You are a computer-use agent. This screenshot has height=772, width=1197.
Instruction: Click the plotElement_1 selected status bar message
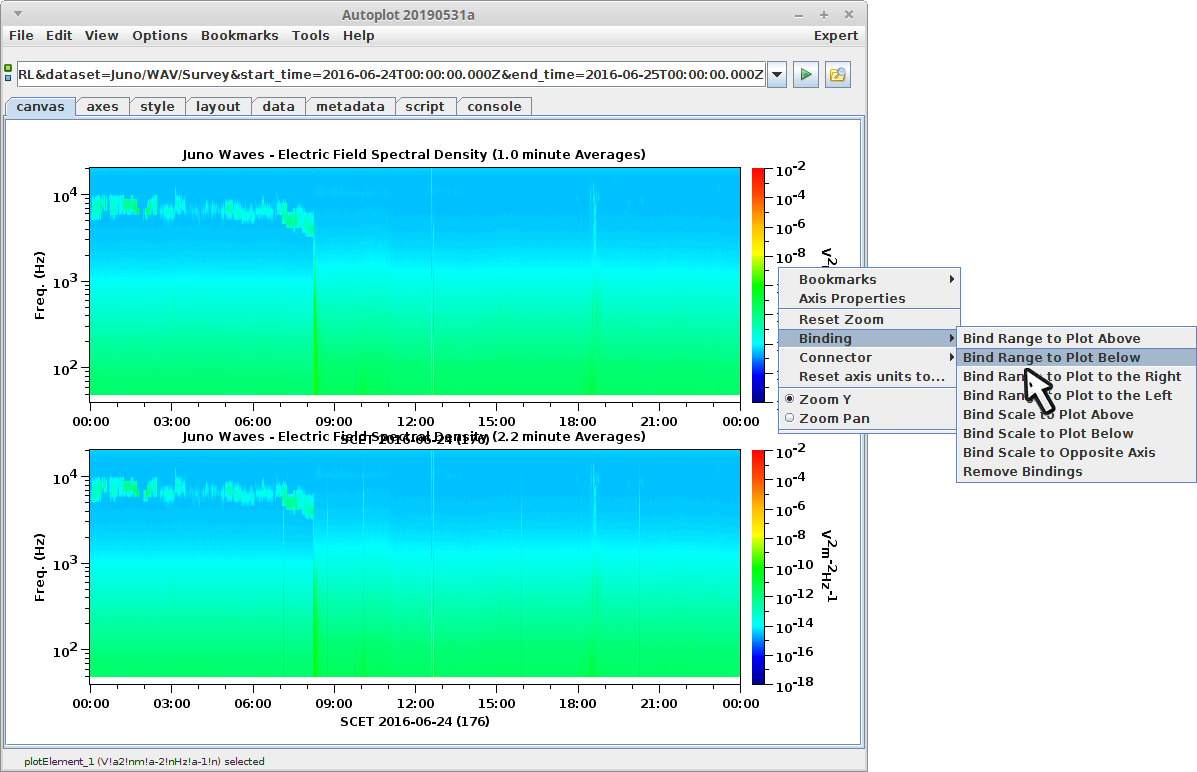click(144, 761)
